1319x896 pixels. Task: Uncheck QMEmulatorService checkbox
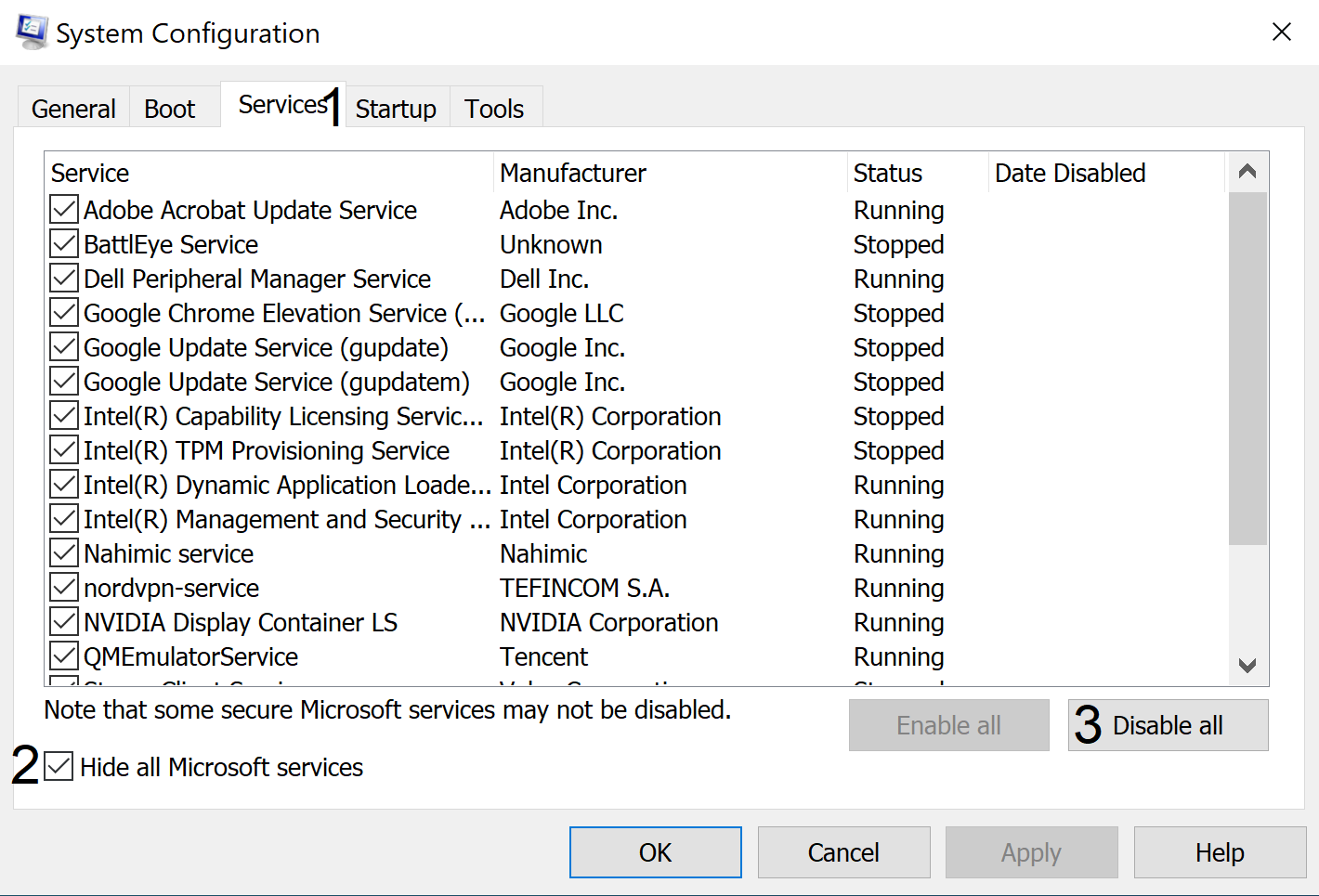pyautogui.click(x=64, y=656)
